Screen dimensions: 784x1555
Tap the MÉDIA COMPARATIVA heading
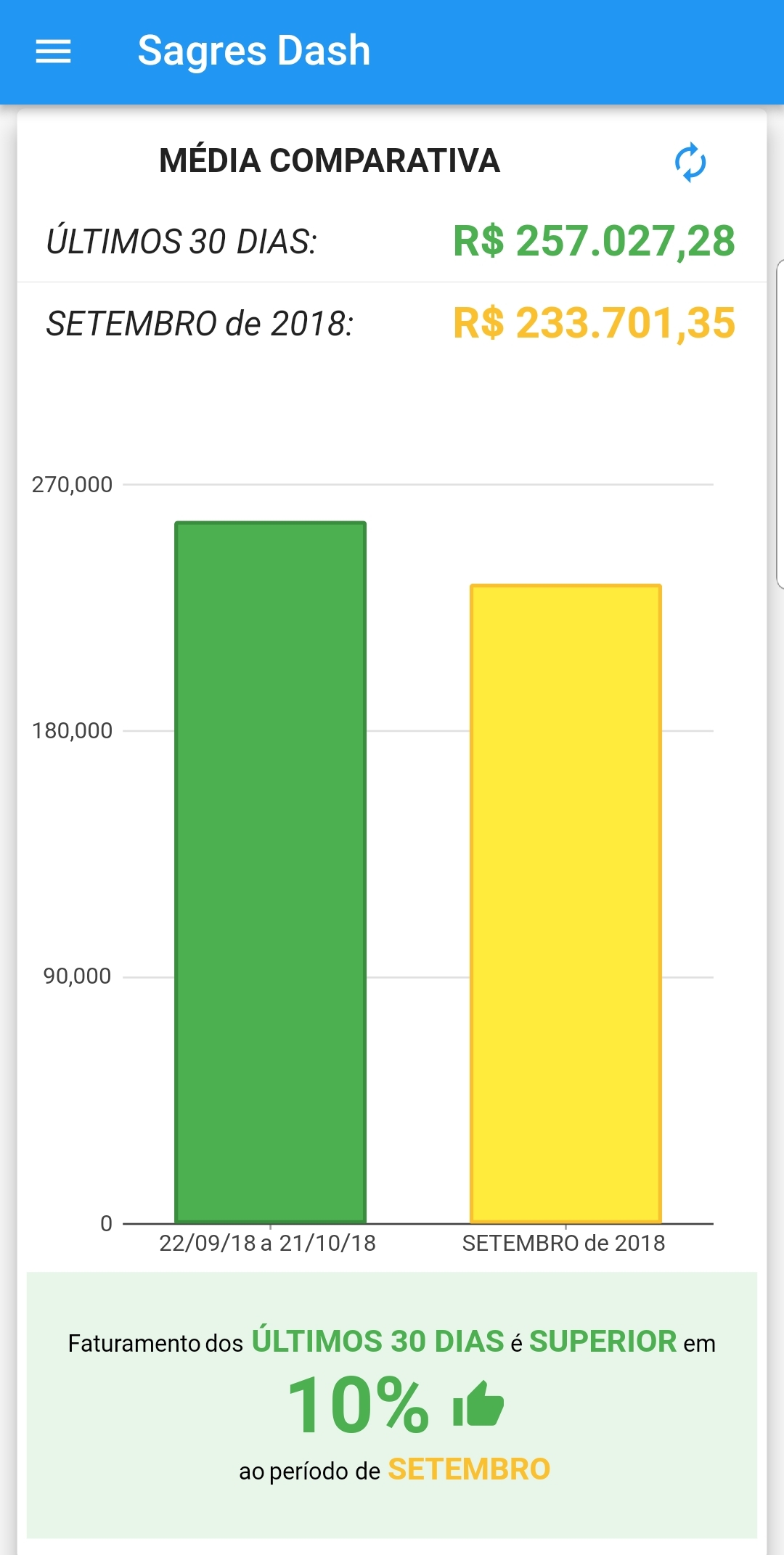tap(330, 161)
